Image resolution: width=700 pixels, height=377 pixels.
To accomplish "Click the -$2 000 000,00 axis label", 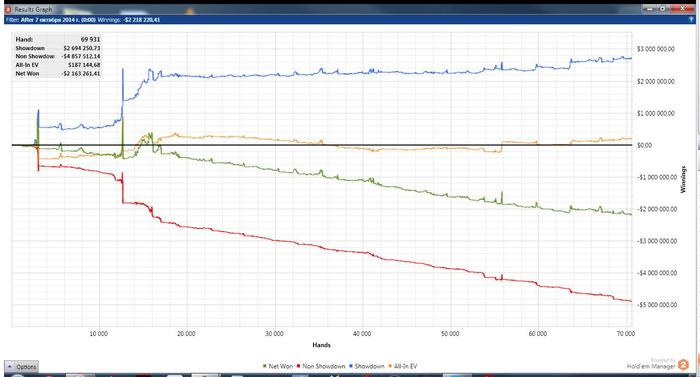I will pos(656,209).
